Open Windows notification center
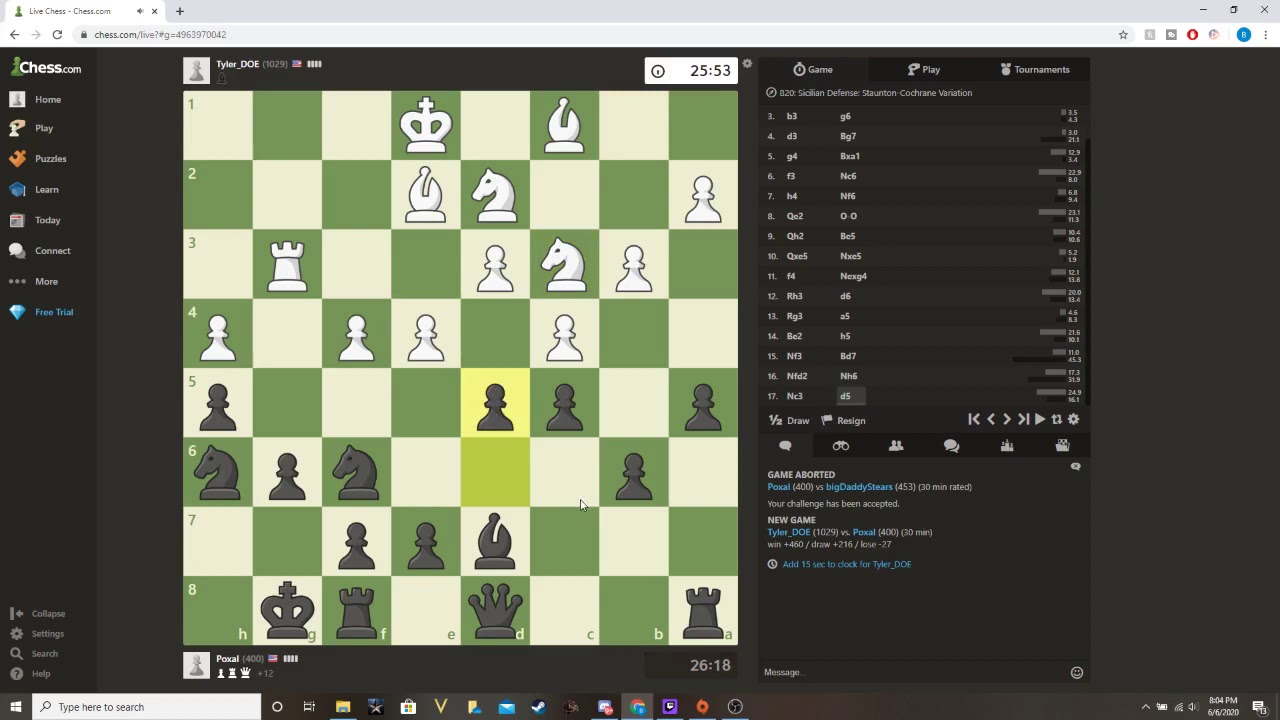The height and width of the screenshot is (720, 1280). point(1260,707)
